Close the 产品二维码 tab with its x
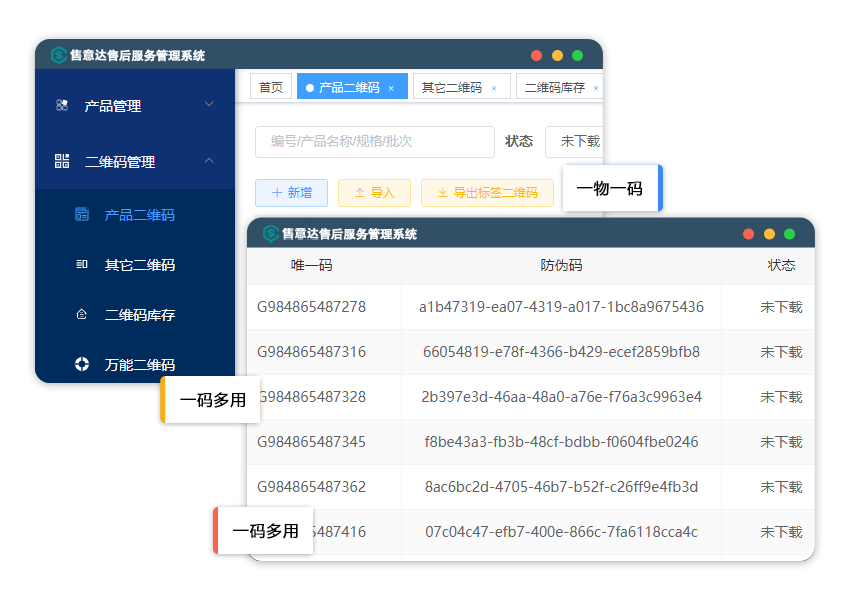The image size is (850, 600). coord(391,88)
